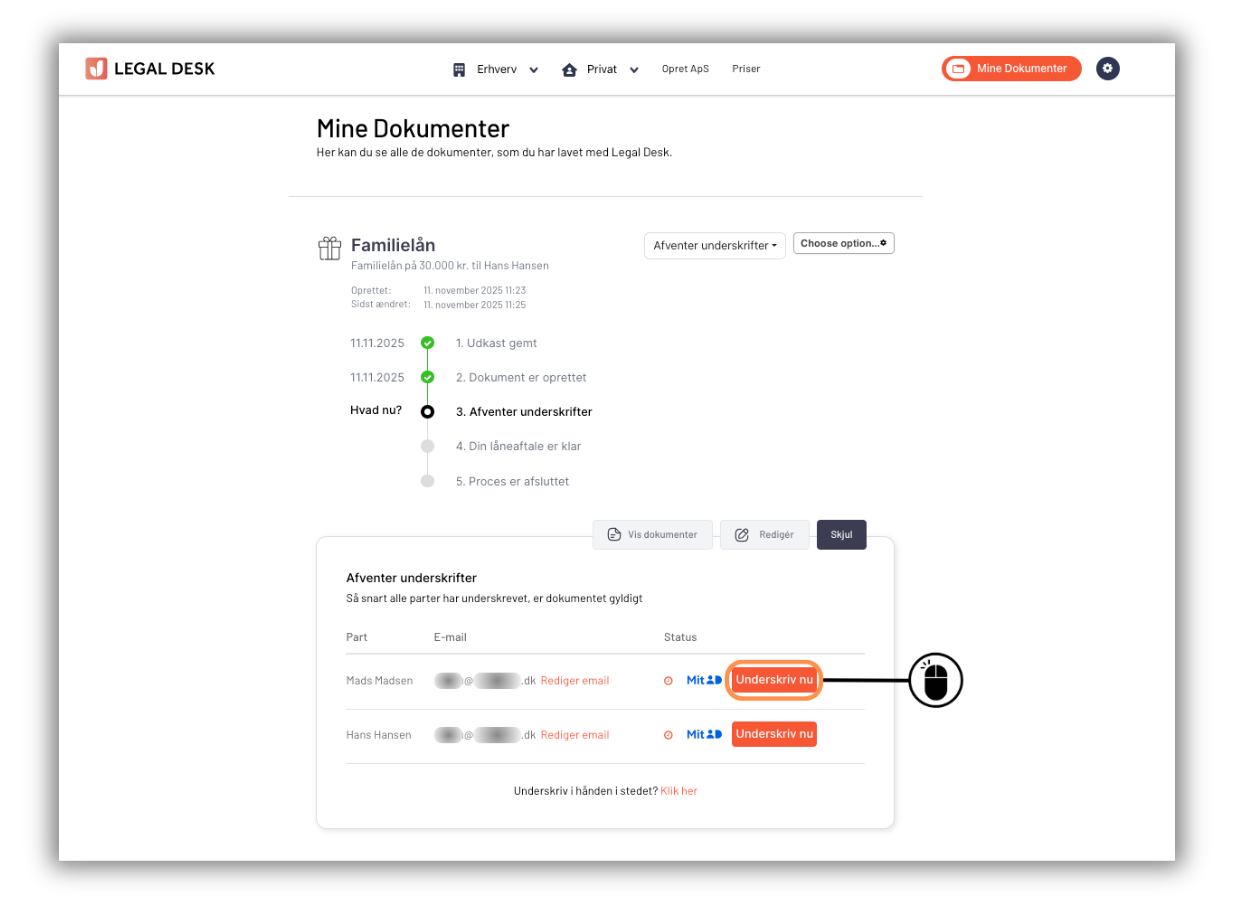Screen dimensions: 1234x904
Task: Open the Afventer underskrifter status dropdown
Action: pyautogui.click(x=714, y=246)
